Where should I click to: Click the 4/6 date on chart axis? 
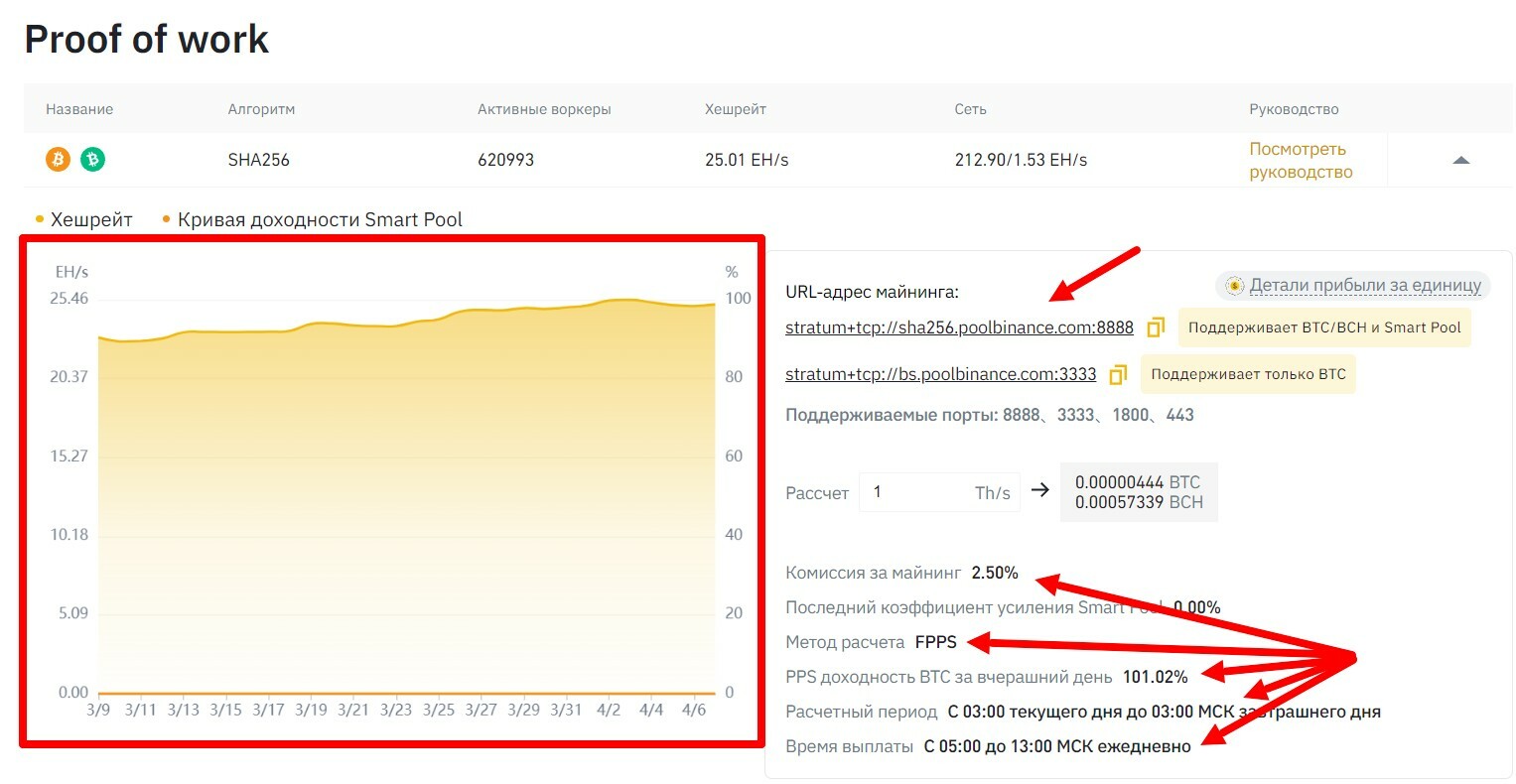[x=694, y=710]
